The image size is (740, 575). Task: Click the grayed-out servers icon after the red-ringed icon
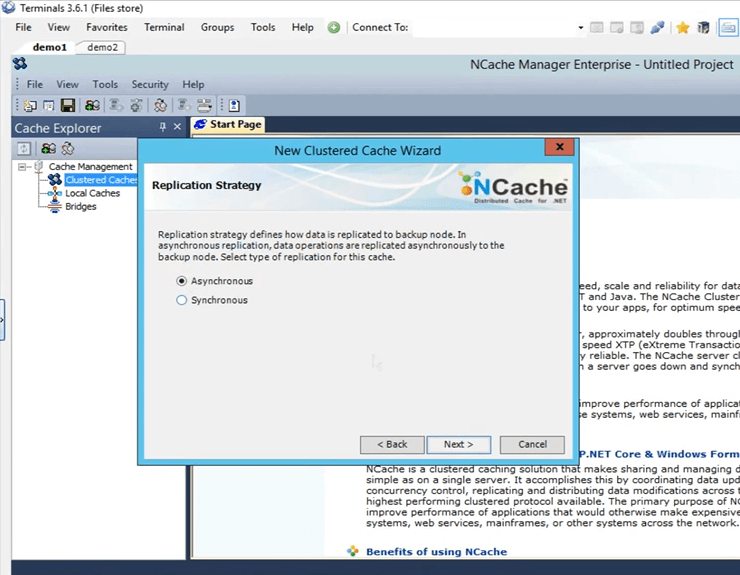pos(184,105)
